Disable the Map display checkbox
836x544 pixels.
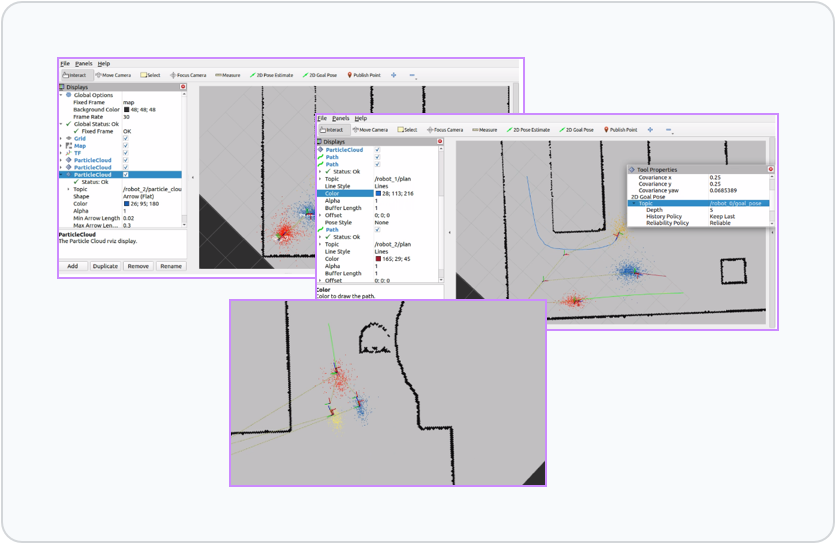pyautogui.click(x=125, y=145)
